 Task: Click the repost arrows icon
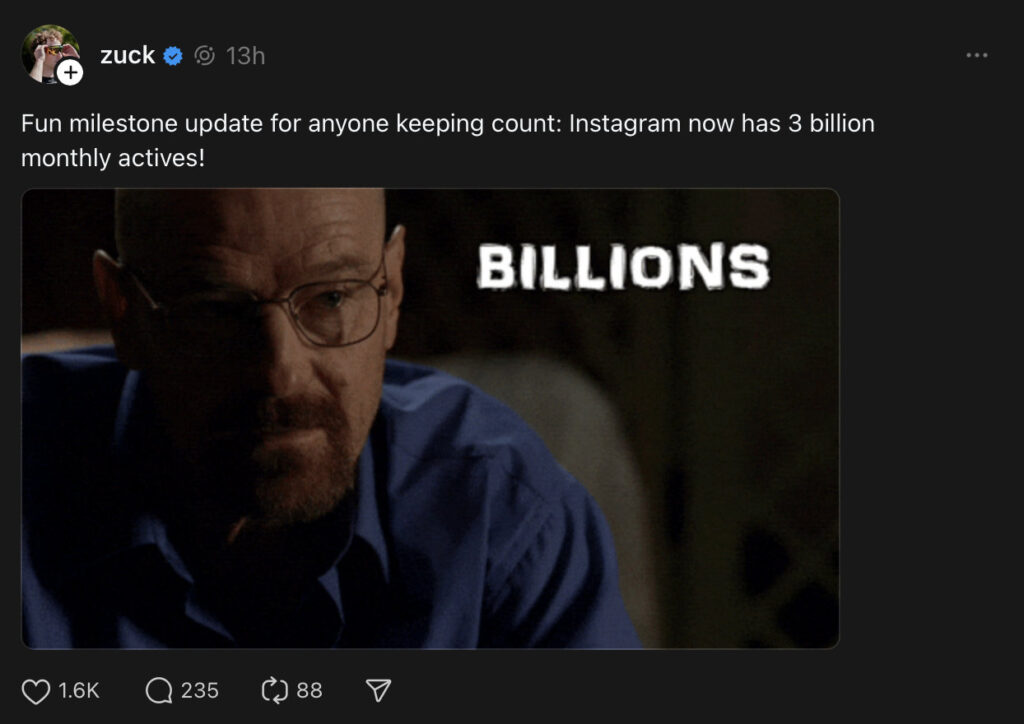pos(274,691)
